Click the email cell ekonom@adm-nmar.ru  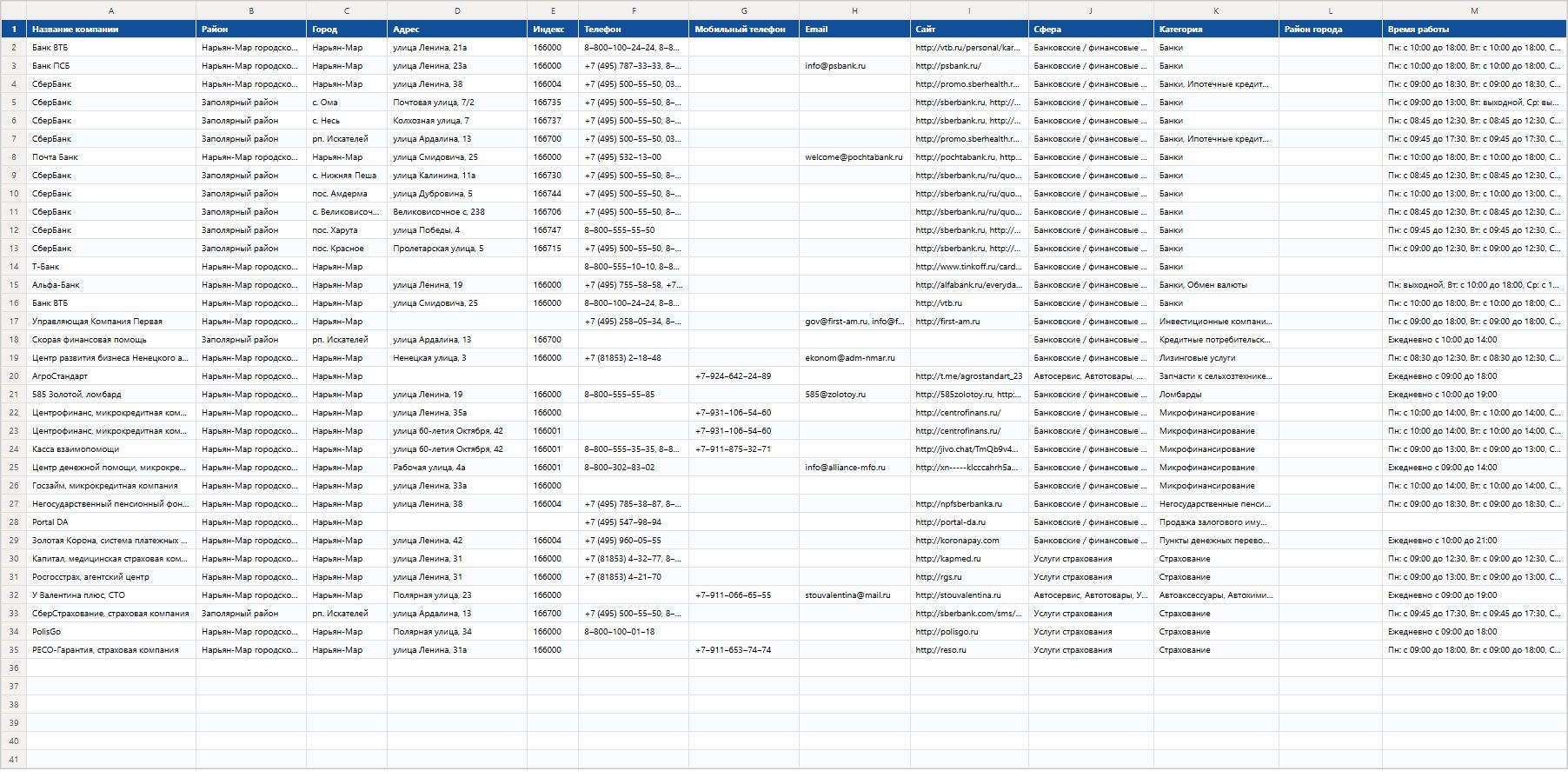pyautogui.click(x=855, y=358)
